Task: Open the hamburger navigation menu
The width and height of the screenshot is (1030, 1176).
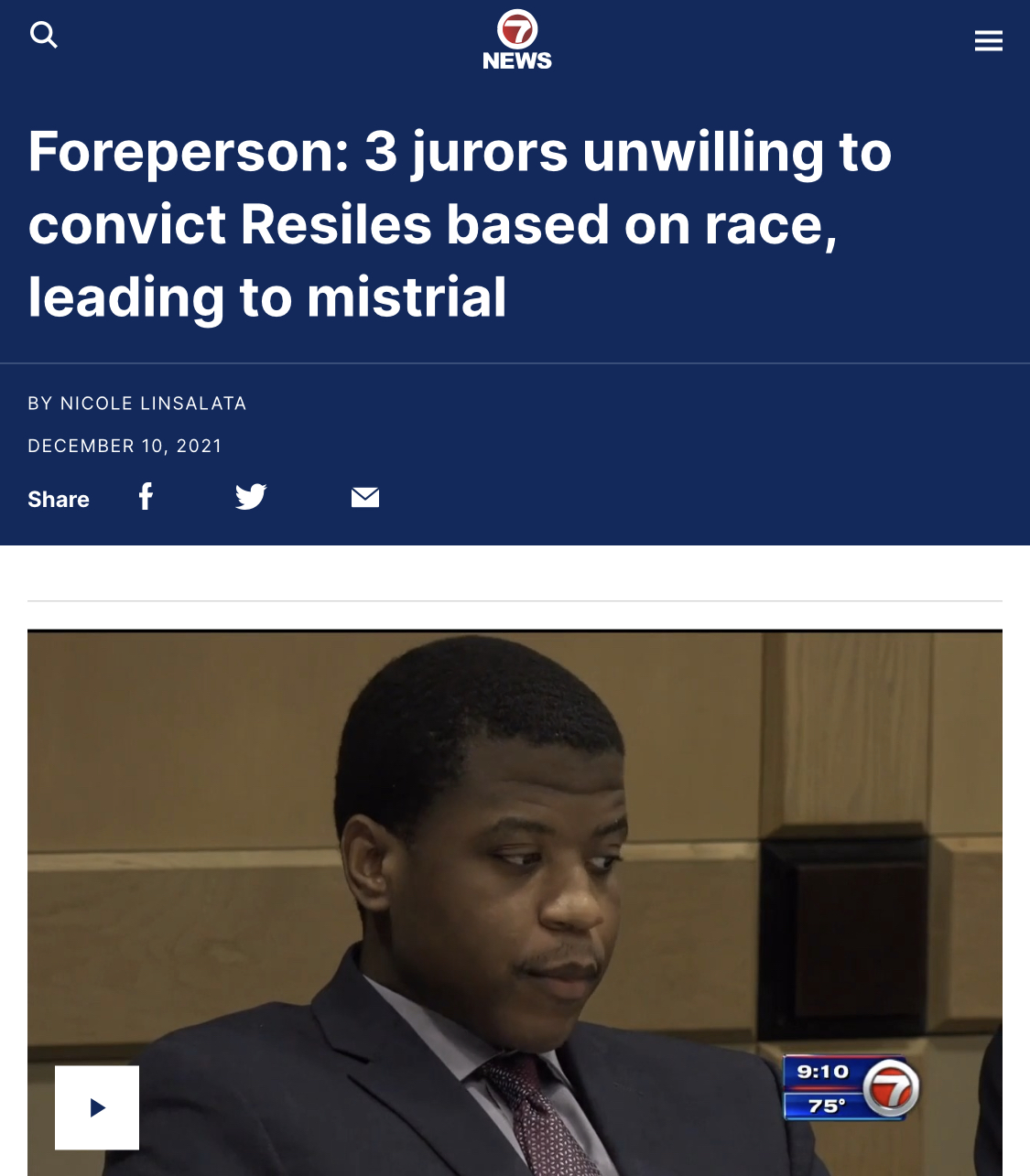Action: tap(988, 40)
